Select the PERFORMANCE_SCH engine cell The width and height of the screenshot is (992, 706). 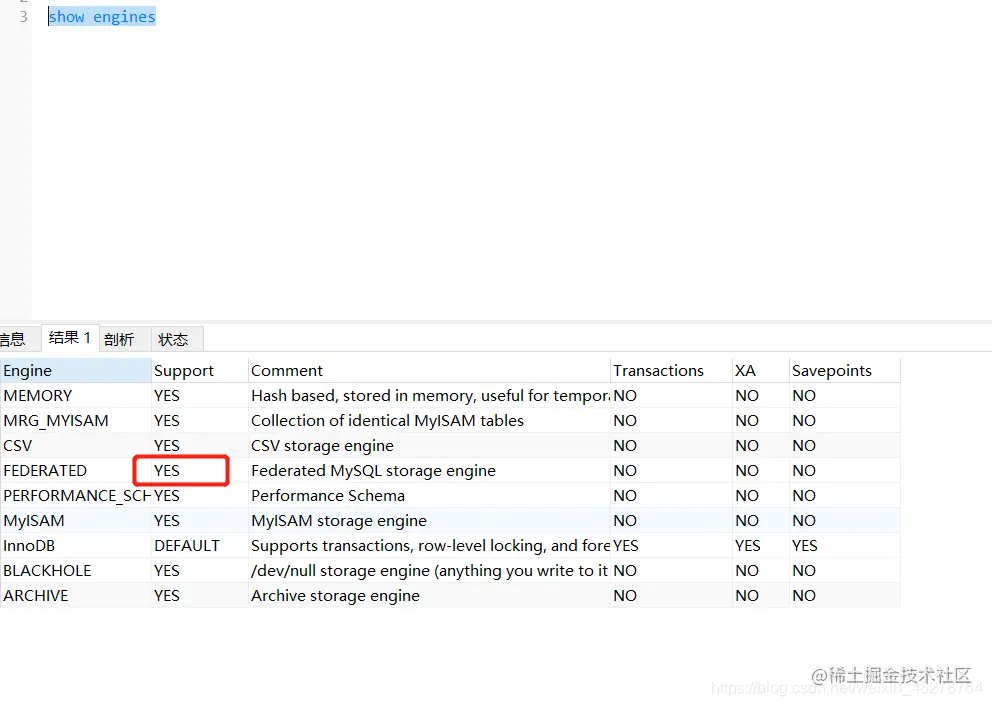tap(76, 495)
